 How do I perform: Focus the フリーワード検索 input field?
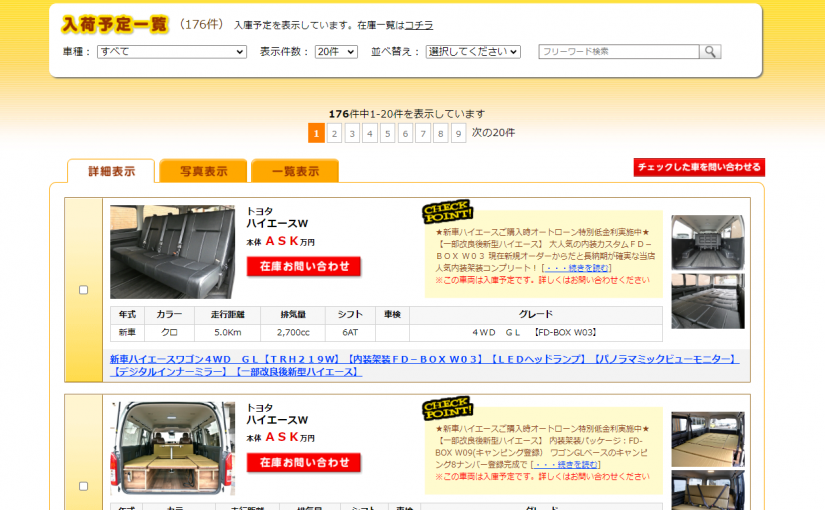[619, 52]
